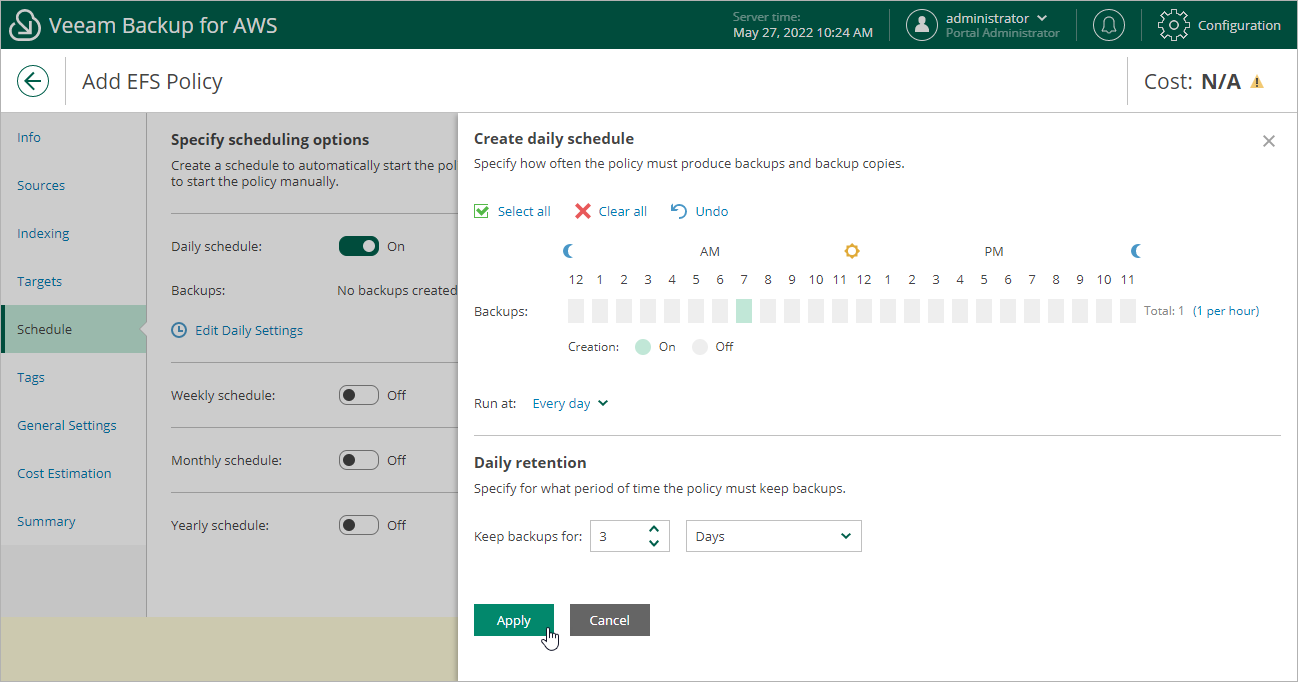The height and width of the screenshot is (682, 1298).
Task: Click the Undo arrow icon
Action: [679, 211]
